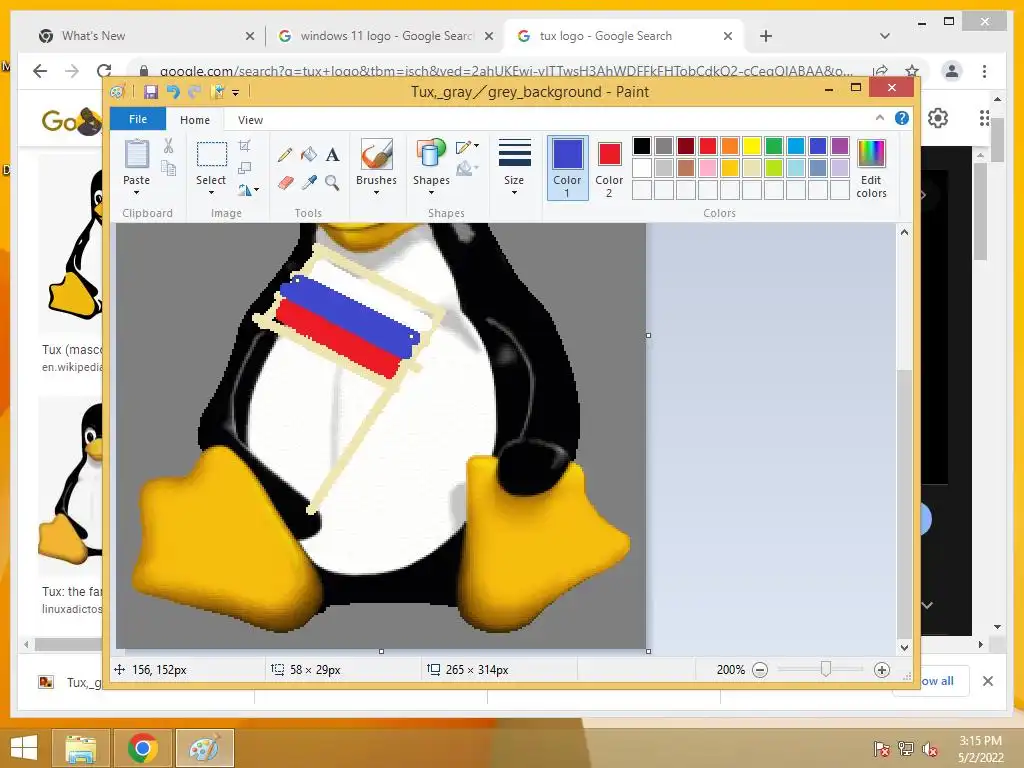The height and width of the screenshot is (768, 1024).
Task: Click the Copy icon in Clipboard group
Action: coord(168,168)
